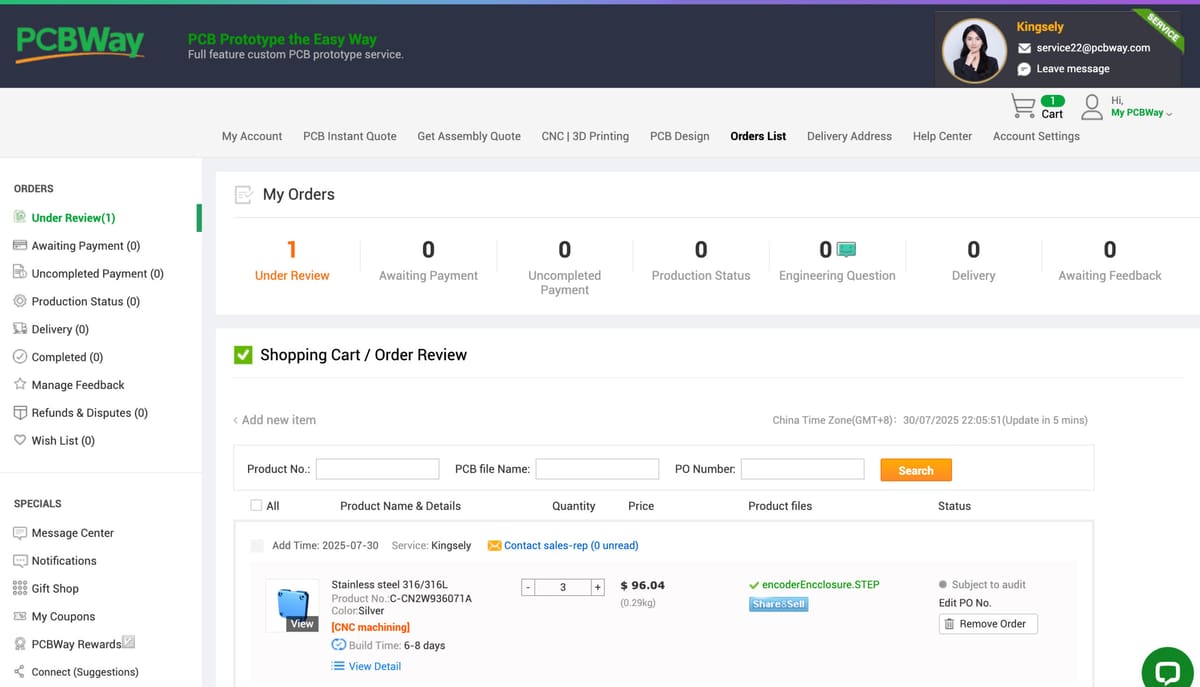Open the product thumbnail View image
The width and height of the screenshot is (1200, 687).
pos(292,606)
